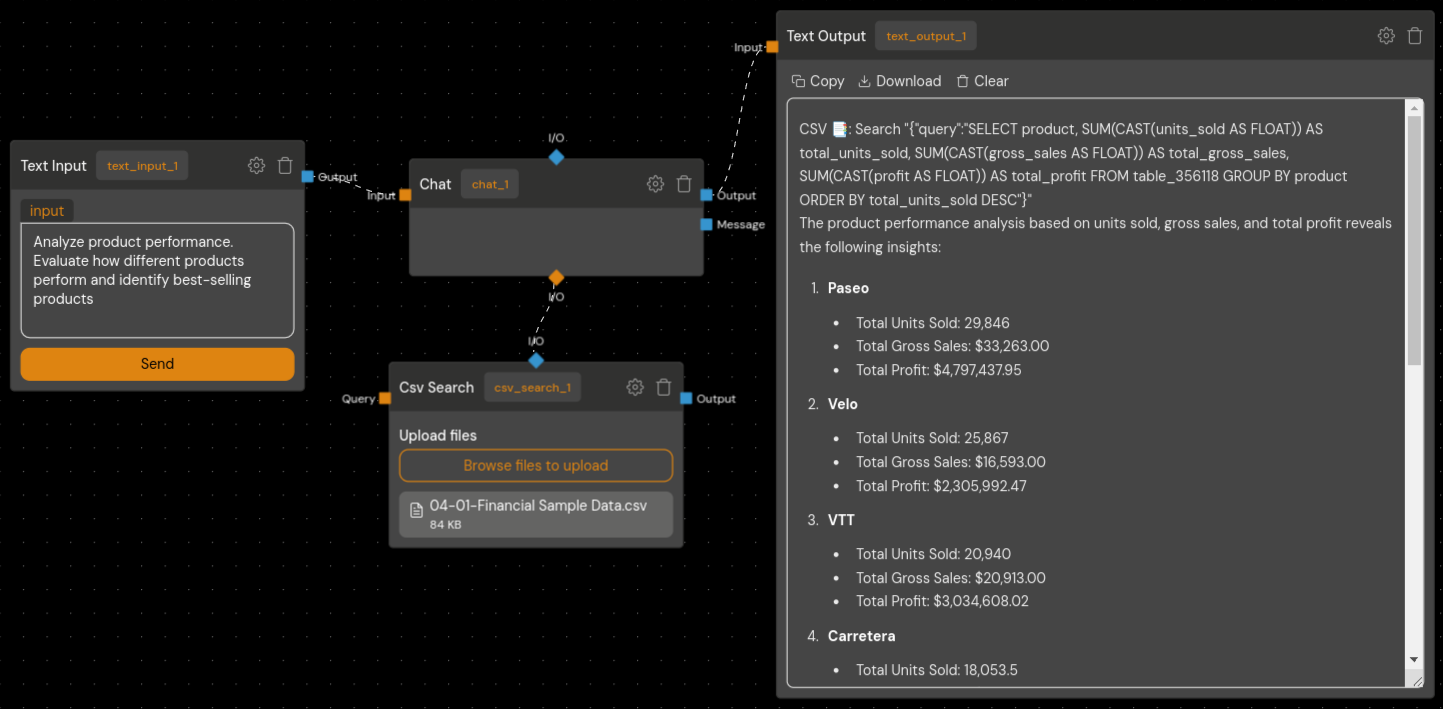The width and height of the screenshot is (1443, 709).
Task: Click the Chat node bottom orange I/O diamond
Action: 556,277
